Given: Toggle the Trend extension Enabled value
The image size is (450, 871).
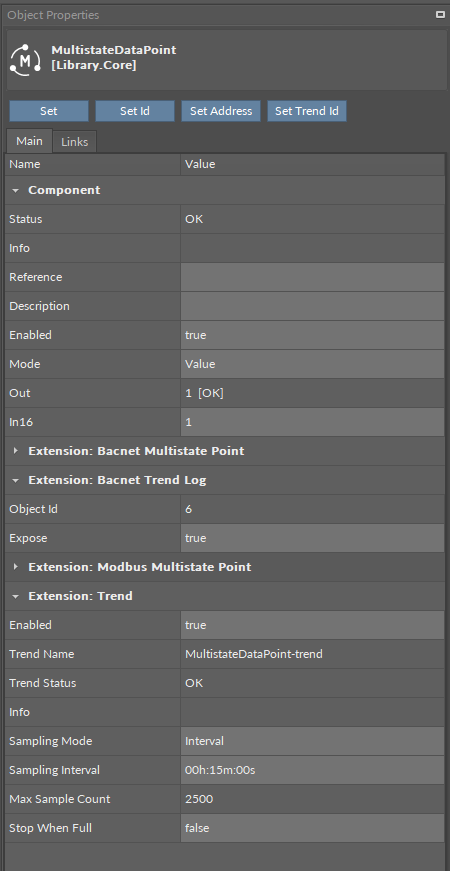Looking at the screenshot, I should [x=312, y=625].
